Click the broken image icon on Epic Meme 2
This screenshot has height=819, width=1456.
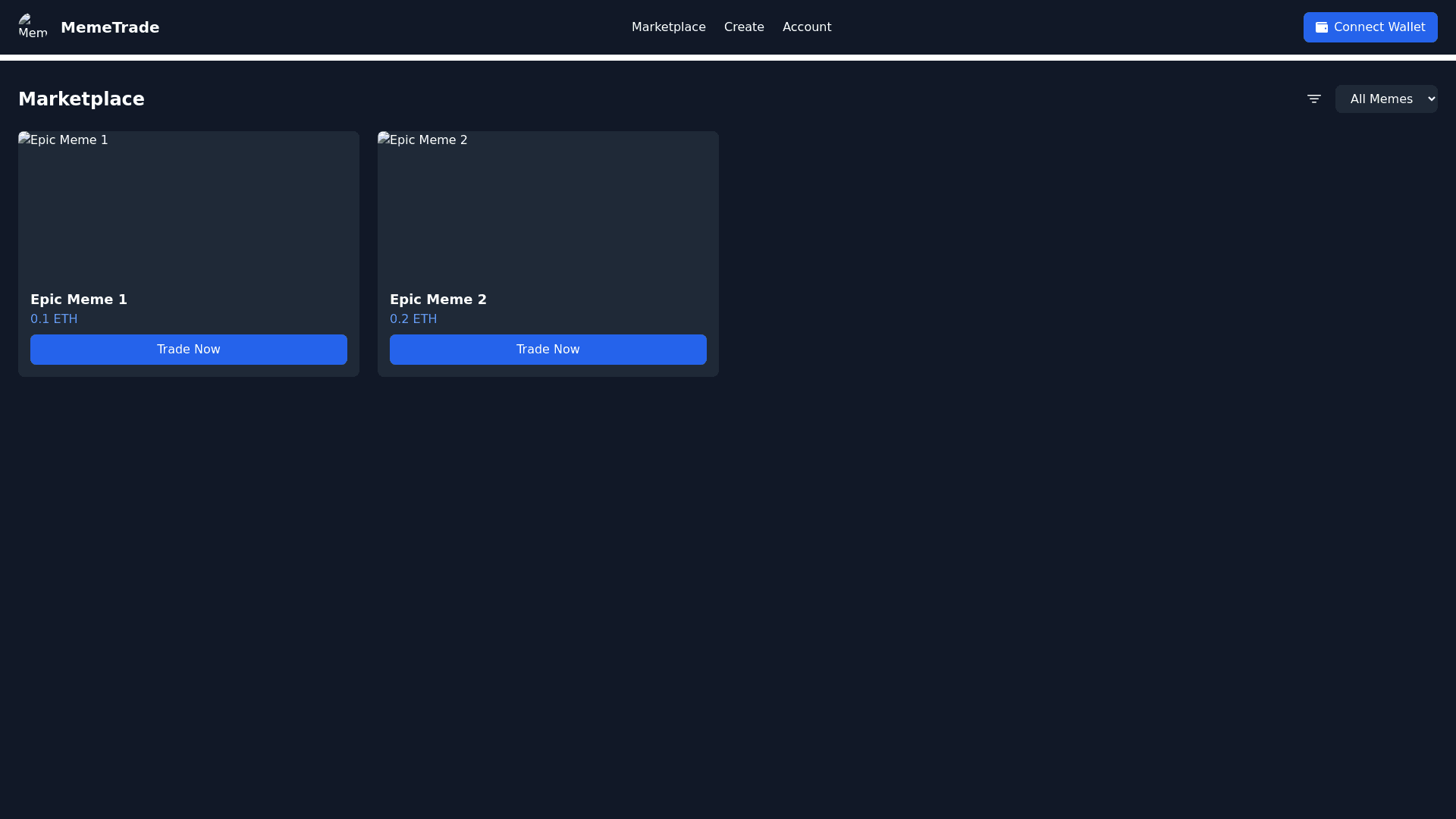point(384,140)
